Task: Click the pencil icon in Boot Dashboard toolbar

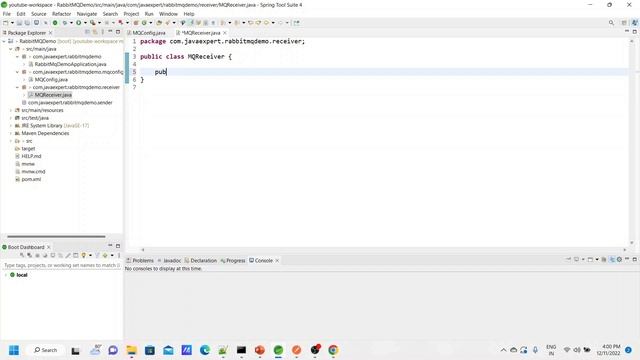Action: tap(68, 256)
